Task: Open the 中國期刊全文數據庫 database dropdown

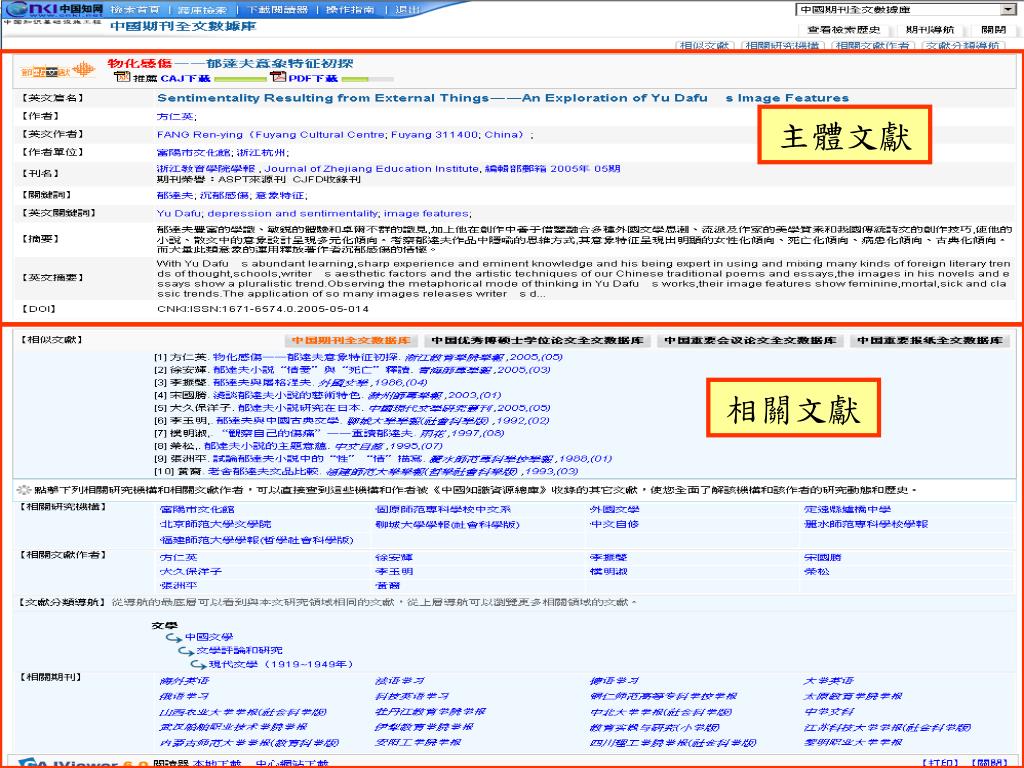Action: [906, 9]
